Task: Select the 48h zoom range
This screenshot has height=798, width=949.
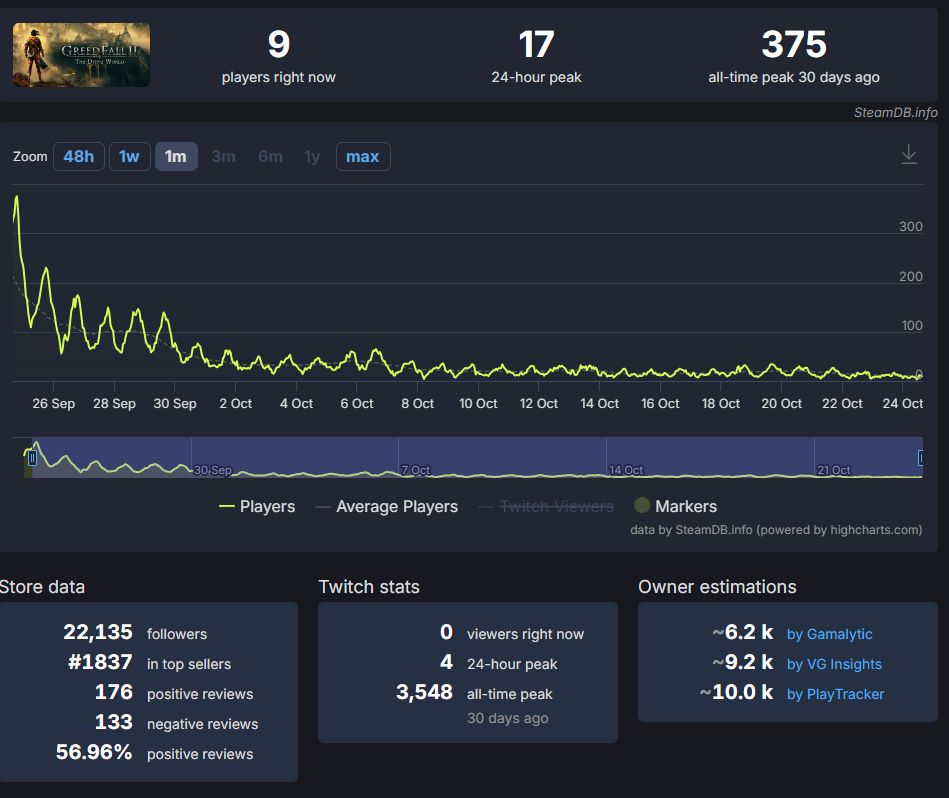Action: coord(79,157)
